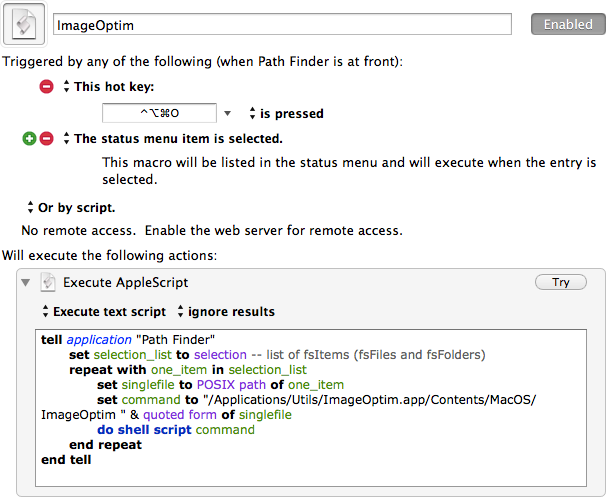Click inside the AppleScript text editor
This screenshot has width=609, height=499.
coord(311,408)
